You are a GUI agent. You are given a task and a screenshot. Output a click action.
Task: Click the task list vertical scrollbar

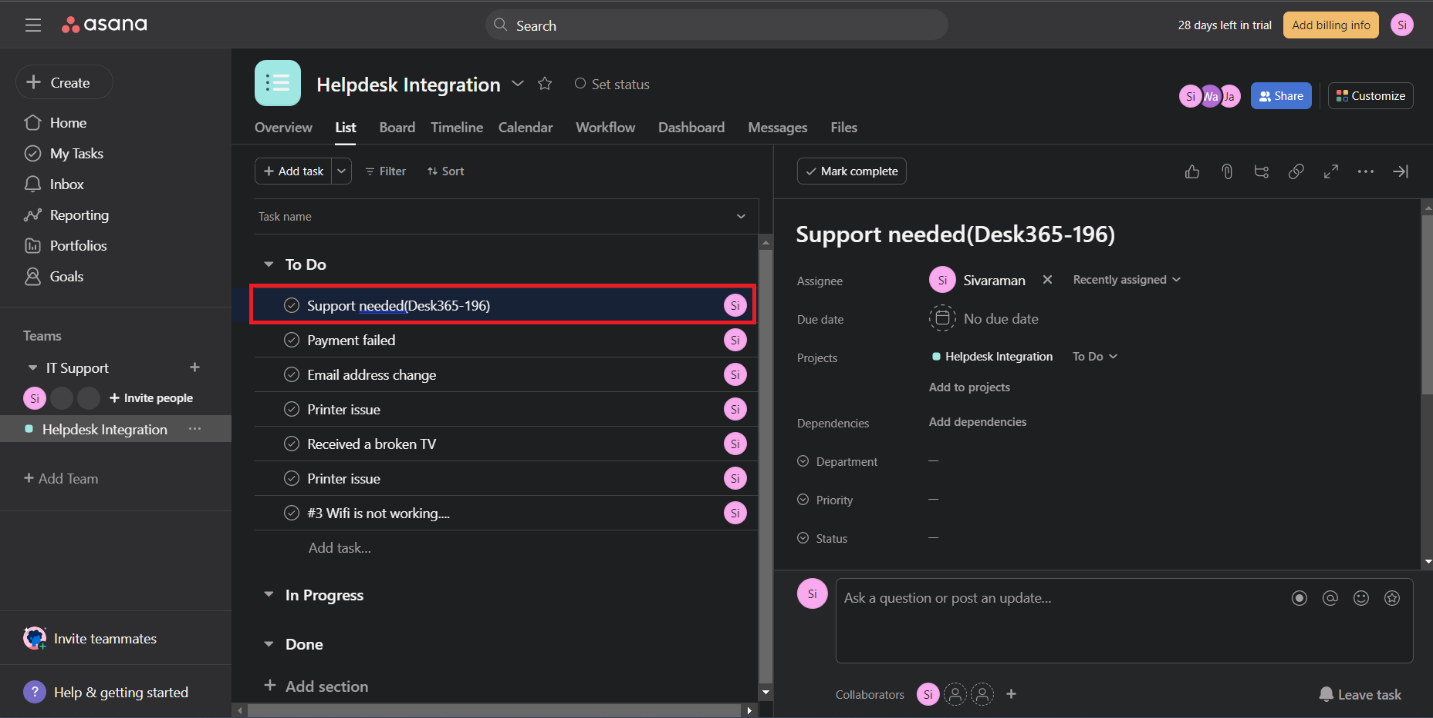point(766,467)
